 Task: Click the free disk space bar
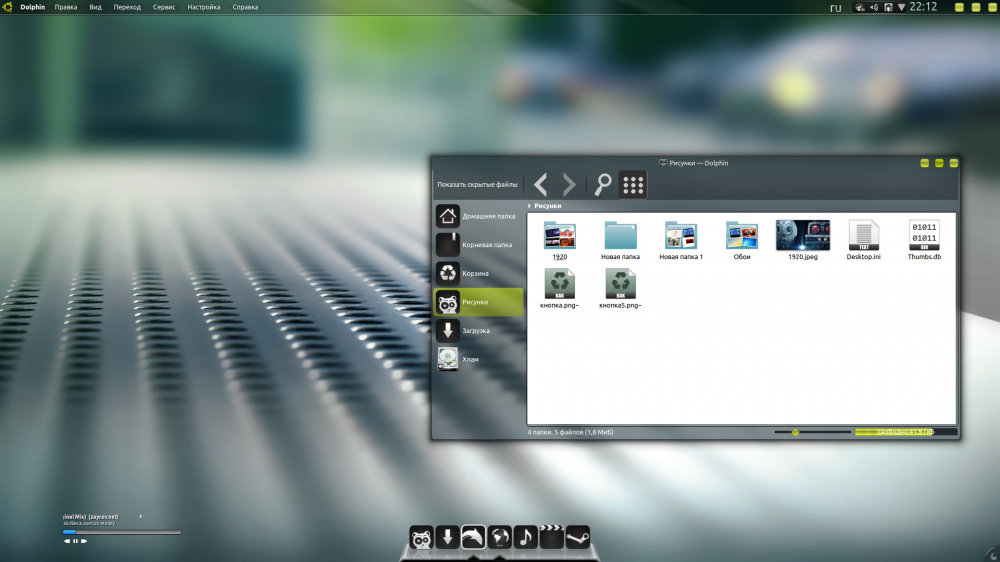[906, 432]
